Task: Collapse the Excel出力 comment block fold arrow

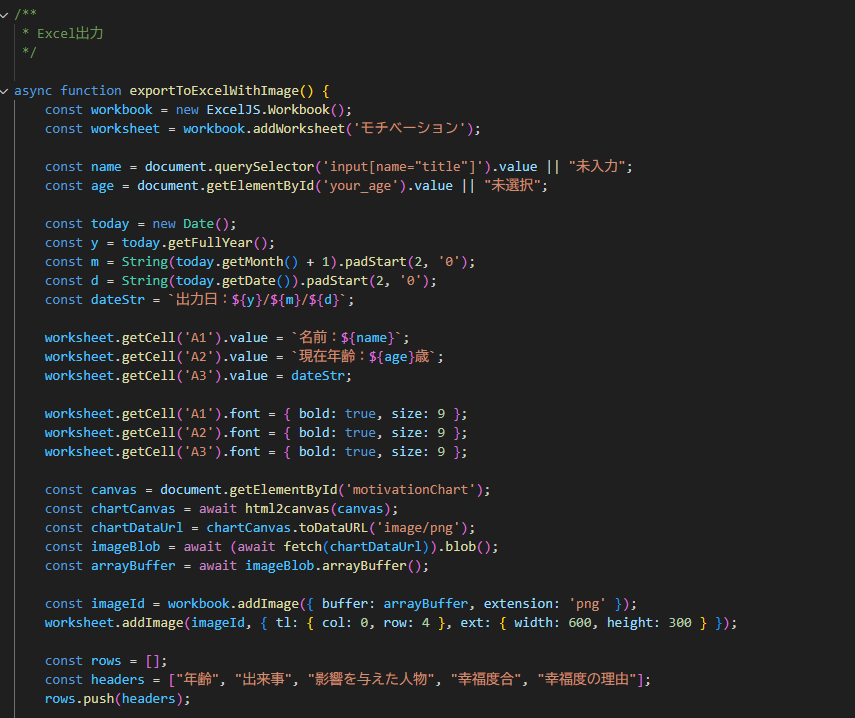Action: [5, 14]
